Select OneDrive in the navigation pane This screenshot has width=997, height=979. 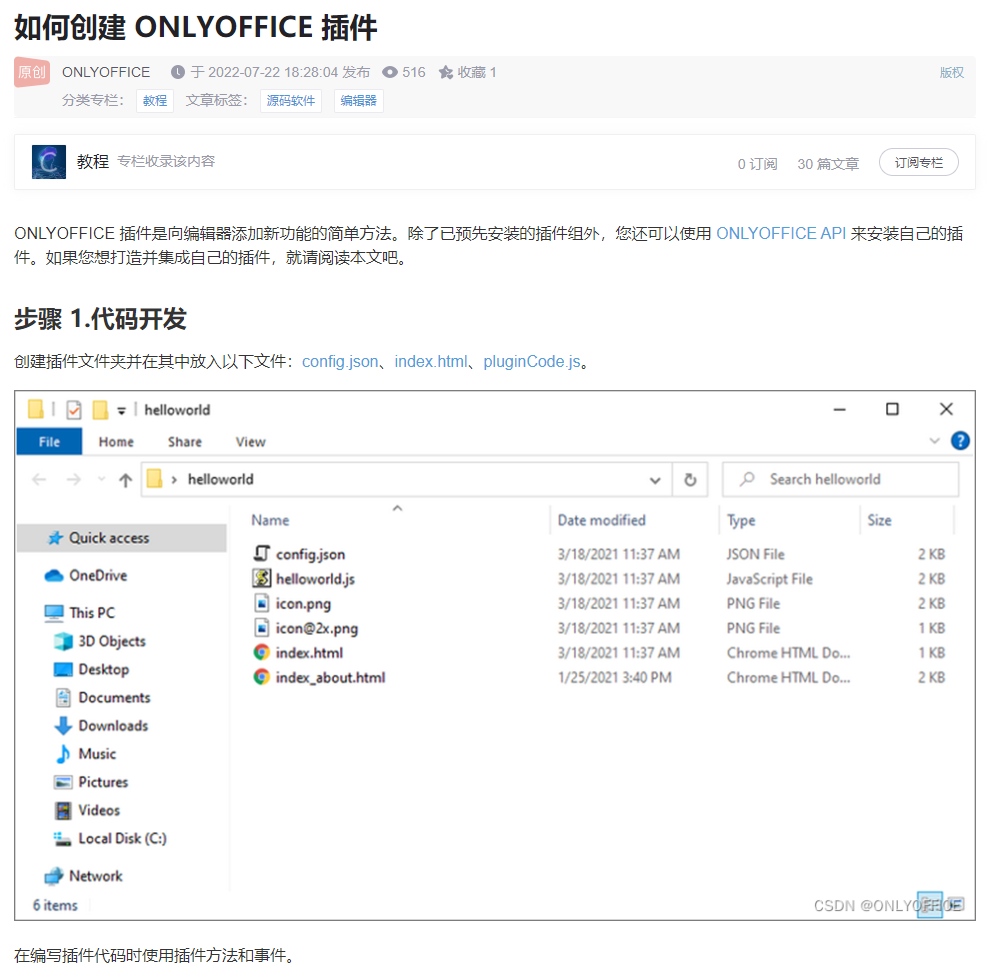tap(86, 576)
